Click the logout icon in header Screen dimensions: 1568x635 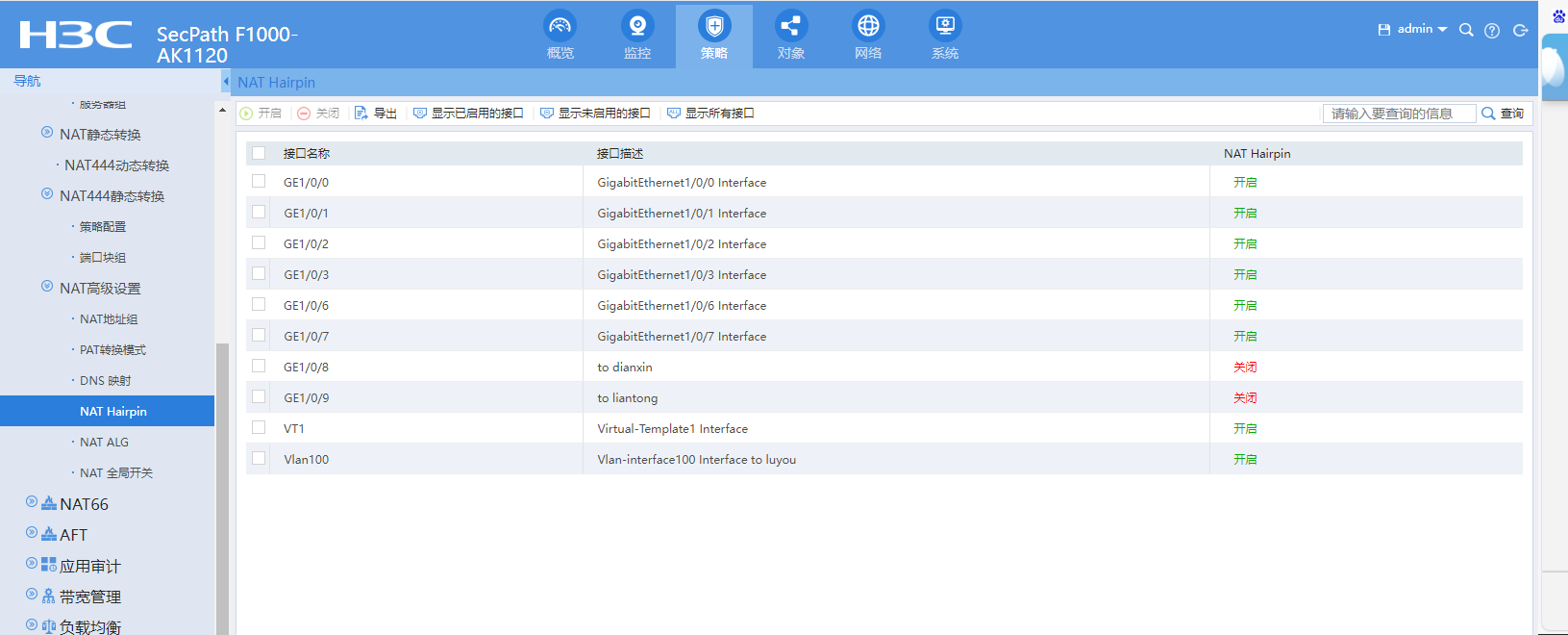point(1520,31)
